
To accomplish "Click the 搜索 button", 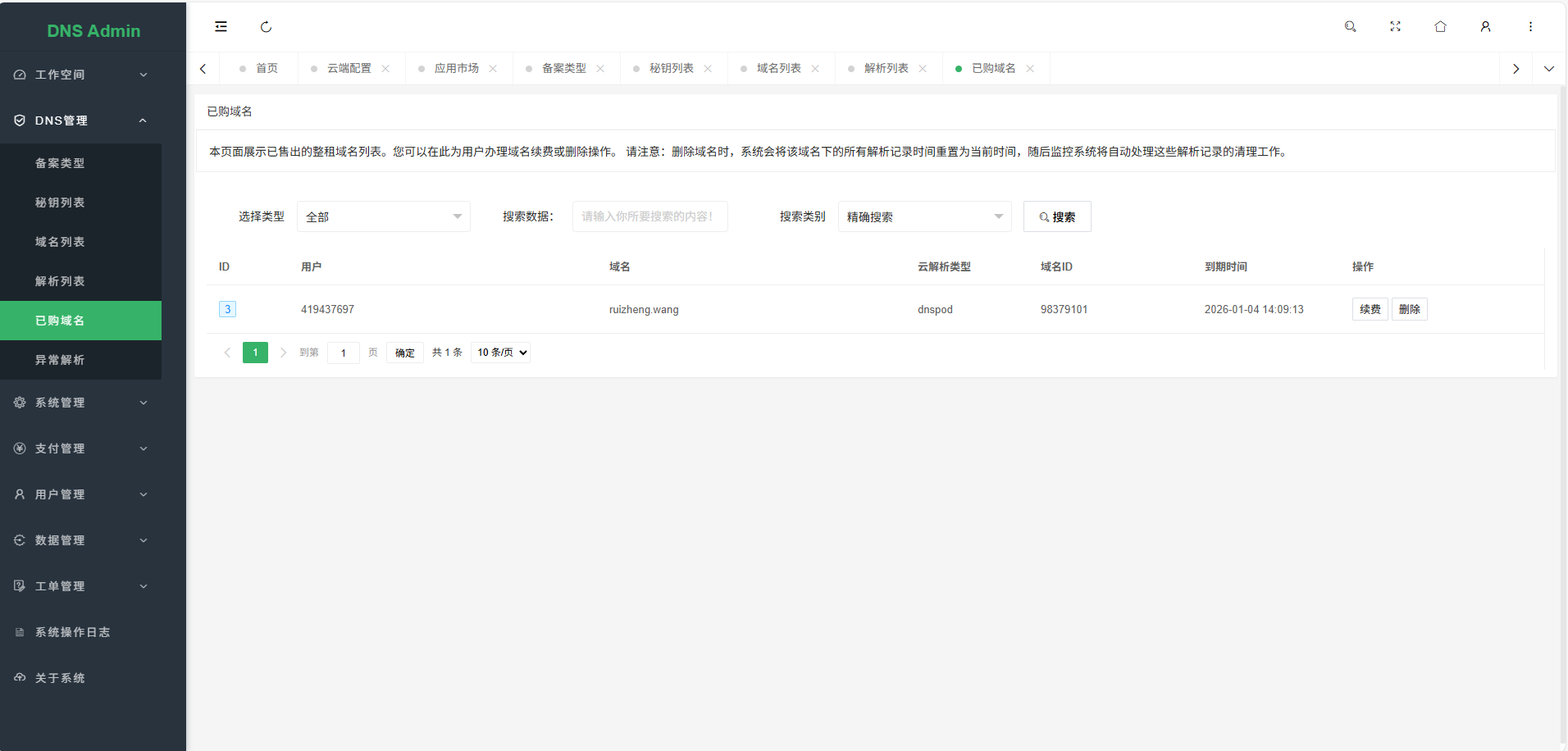I will pos(1056,216).
